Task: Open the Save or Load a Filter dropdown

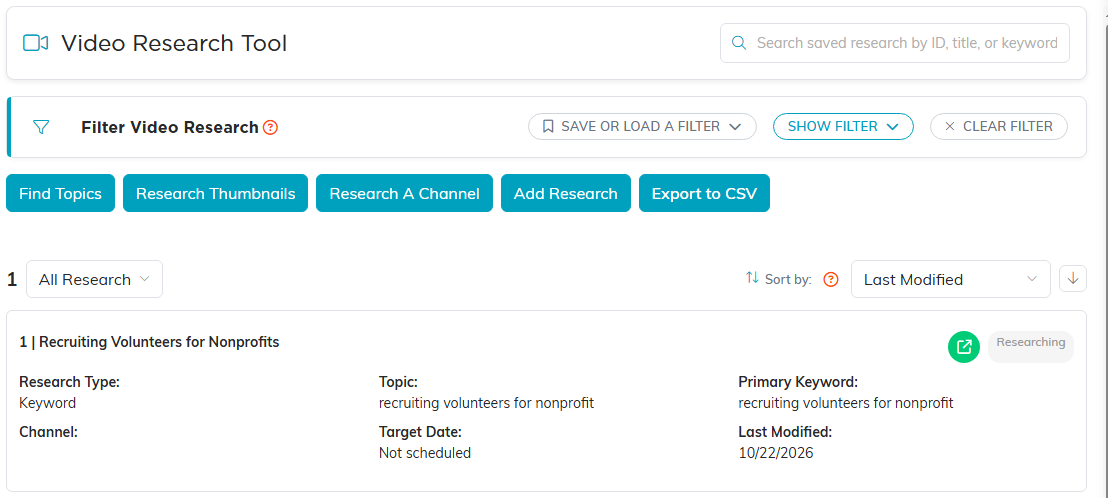Action: tap(642, 126)
